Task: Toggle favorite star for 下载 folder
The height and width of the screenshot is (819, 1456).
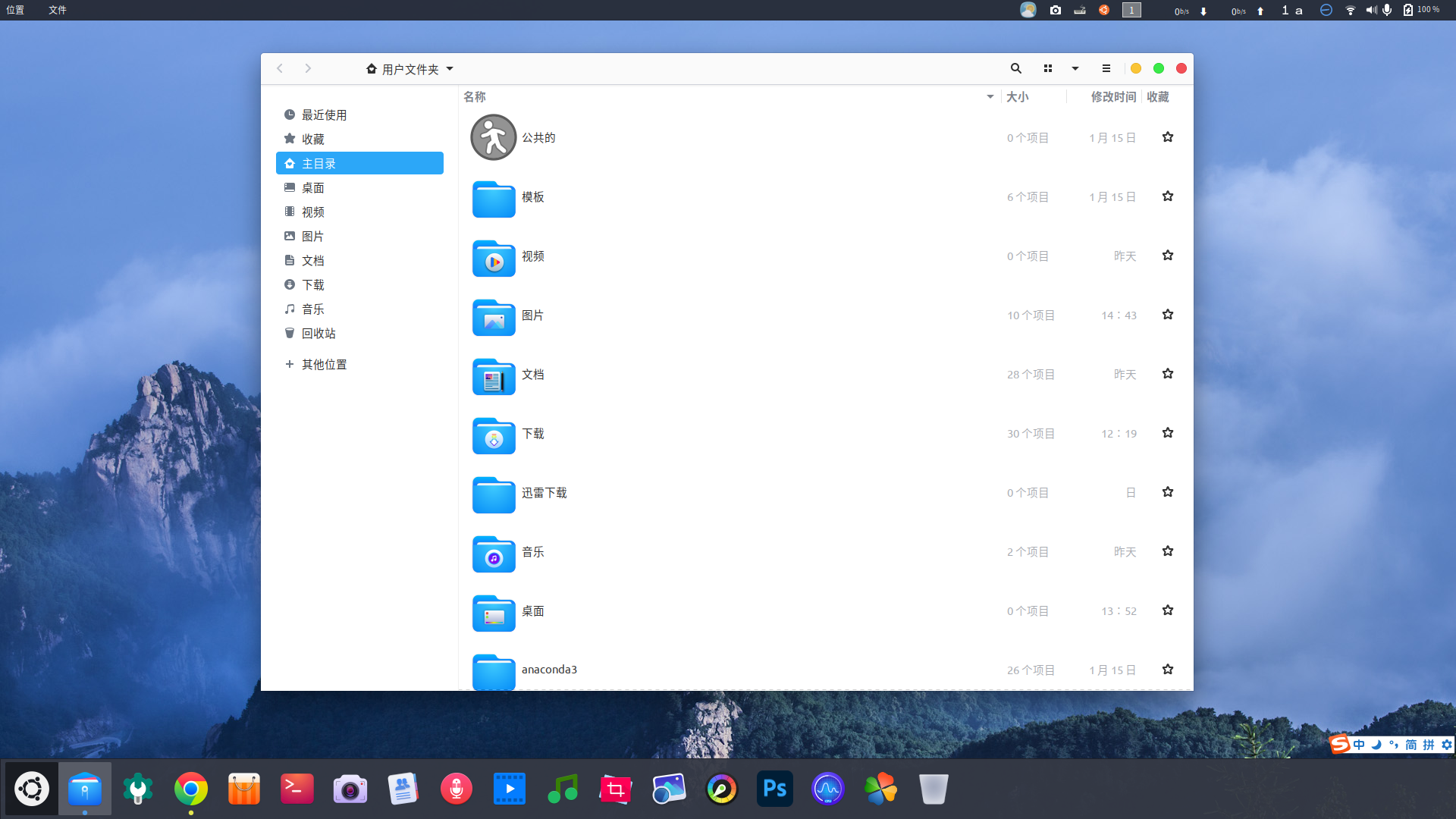Action: [x=1168, y=433]
